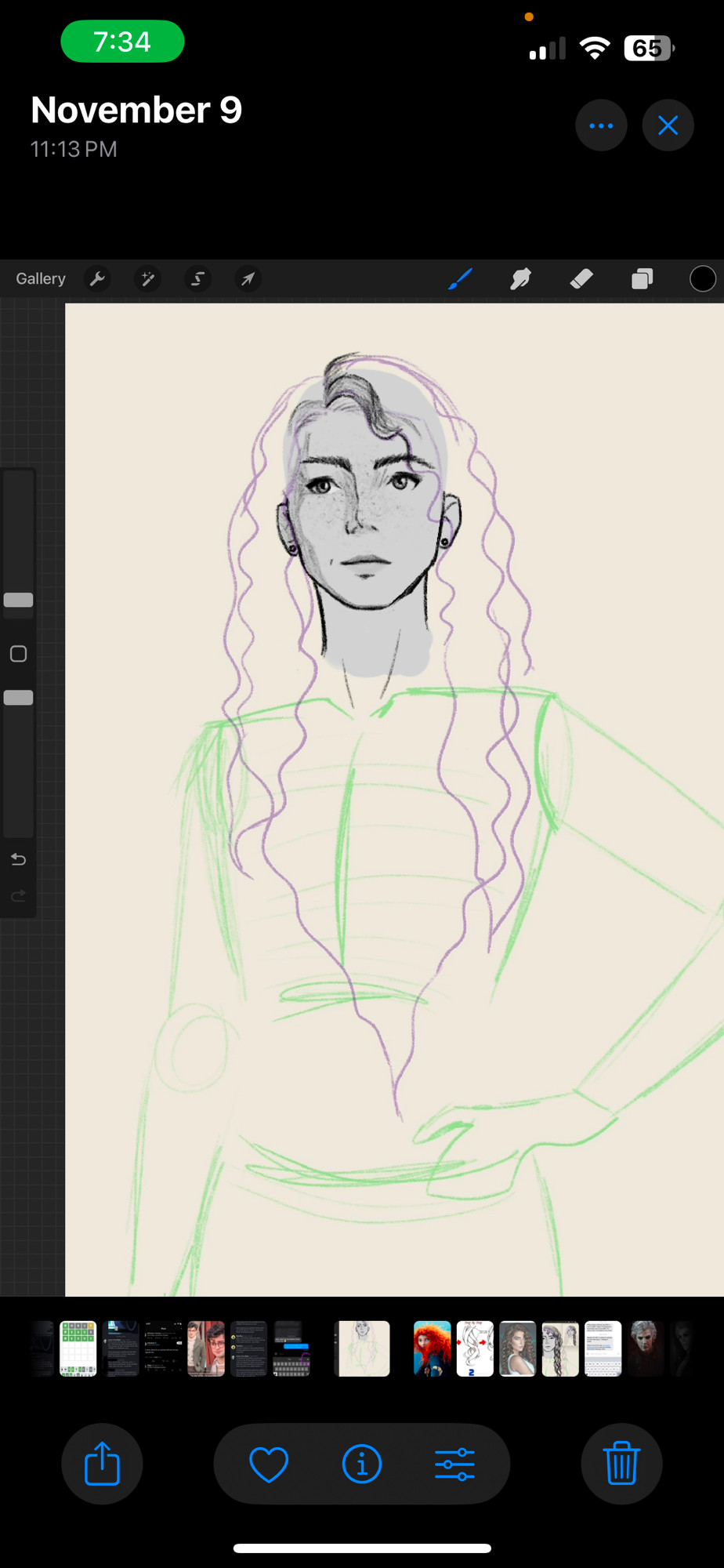Tap the Redo arrow in the sidebar
Screen dimensions: 724x1568
pyautogui.click(x=18, y=895)
